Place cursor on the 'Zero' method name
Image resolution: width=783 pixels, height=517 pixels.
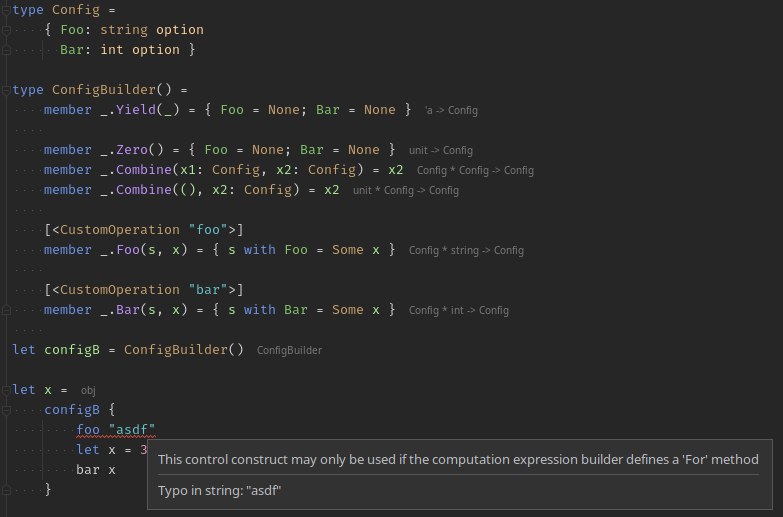132,150
